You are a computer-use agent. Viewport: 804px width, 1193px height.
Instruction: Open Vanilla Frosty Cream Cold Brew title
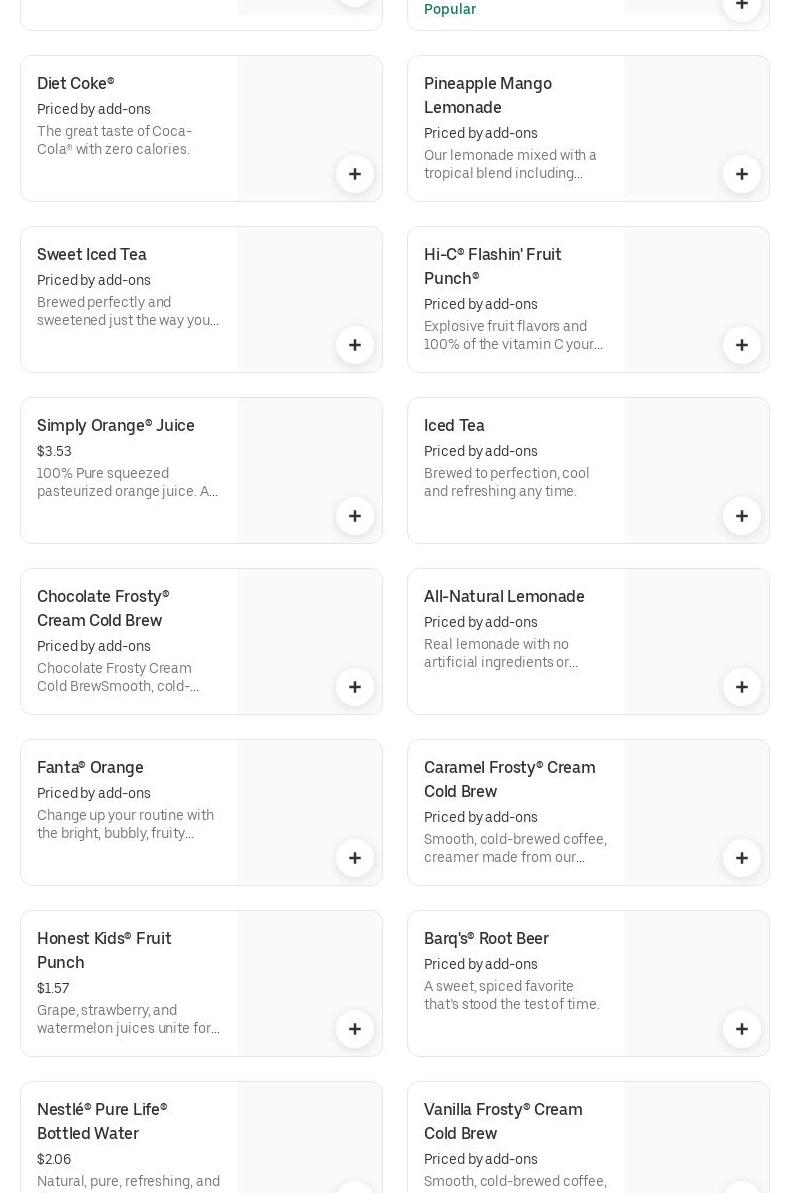coord(503,1121)
